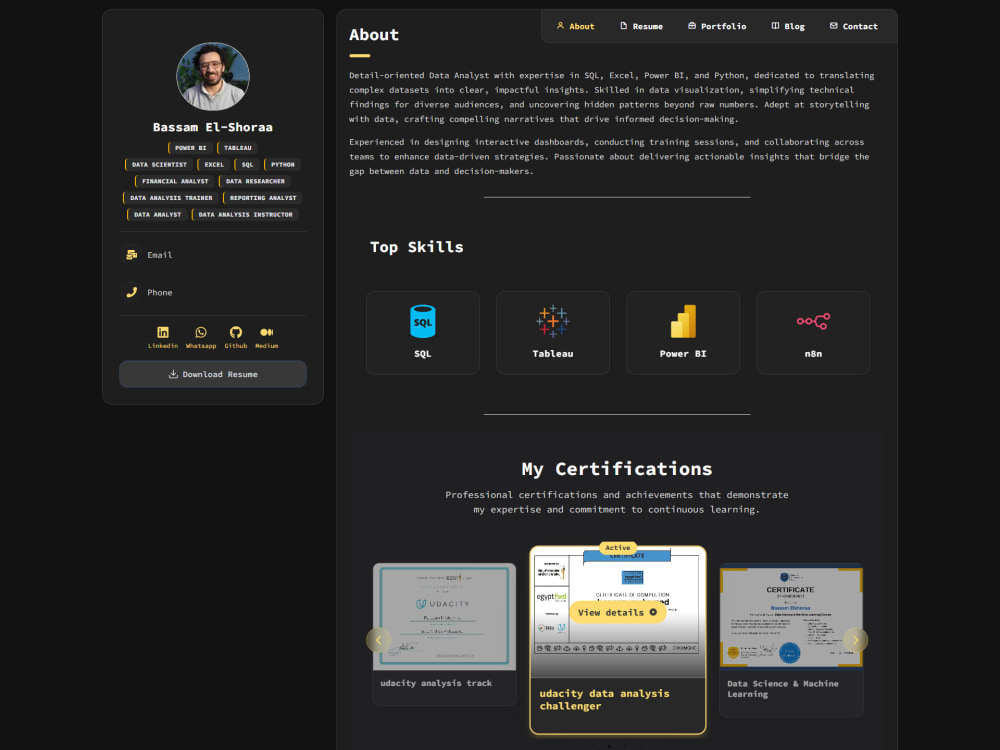Open the Github profile icon

tap(236, 332)
